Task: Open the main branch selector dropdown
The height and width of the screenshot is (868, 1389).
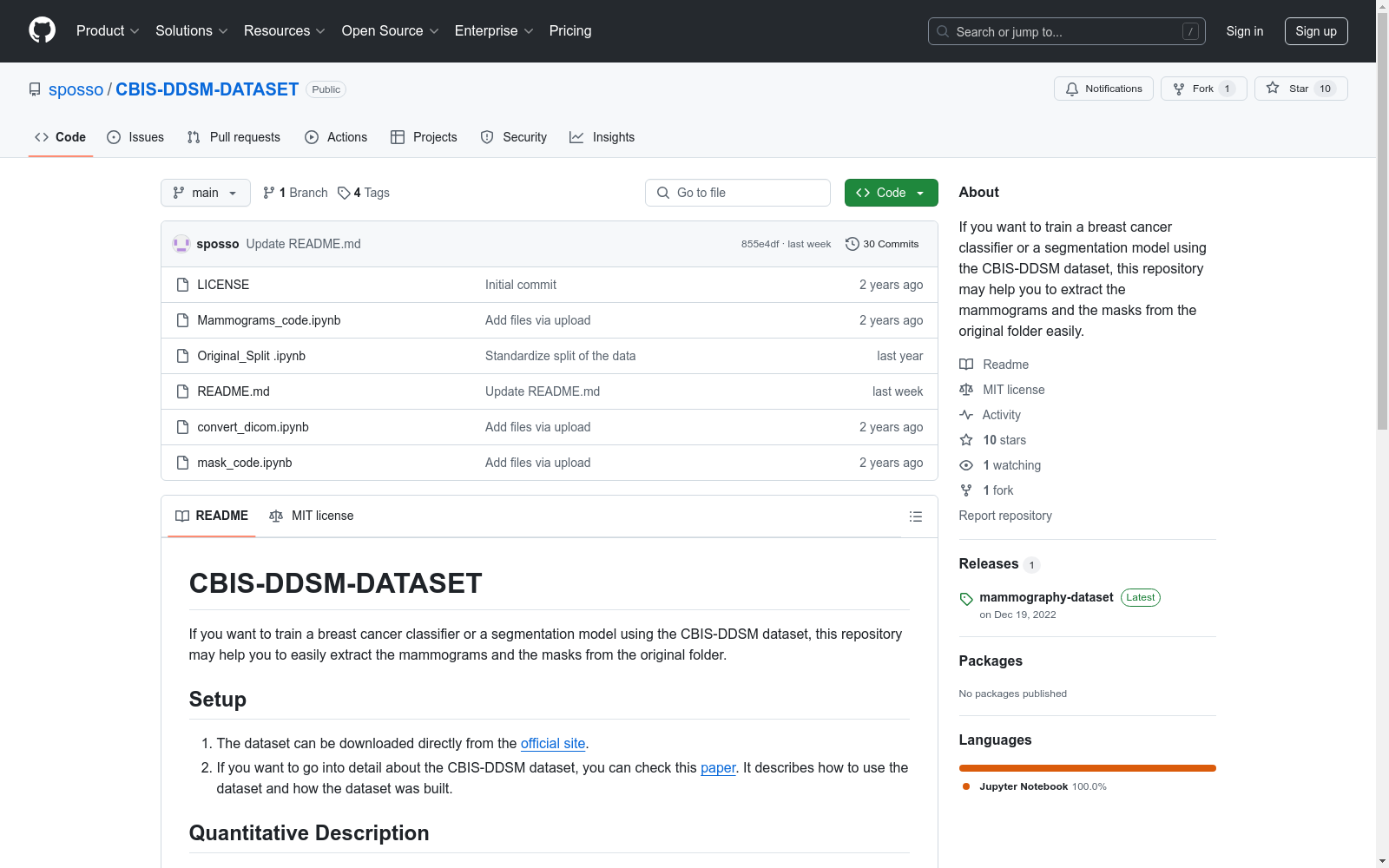Action: [x=206, y=193]
